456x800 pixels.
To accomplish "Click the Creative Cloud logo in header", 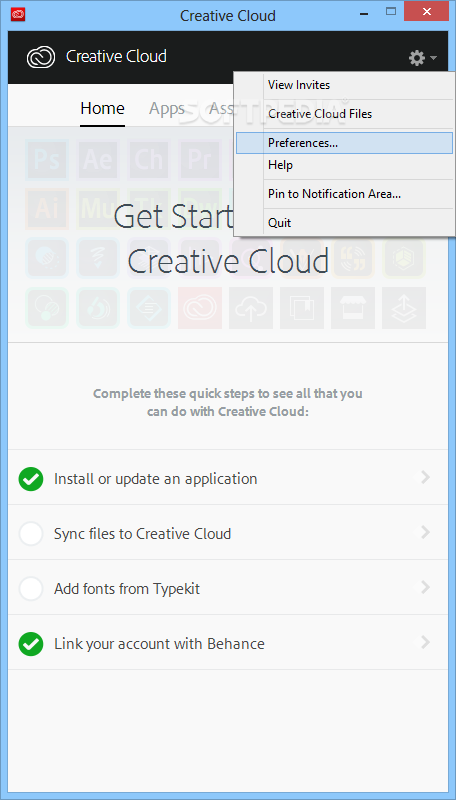I will pos(40,57).
